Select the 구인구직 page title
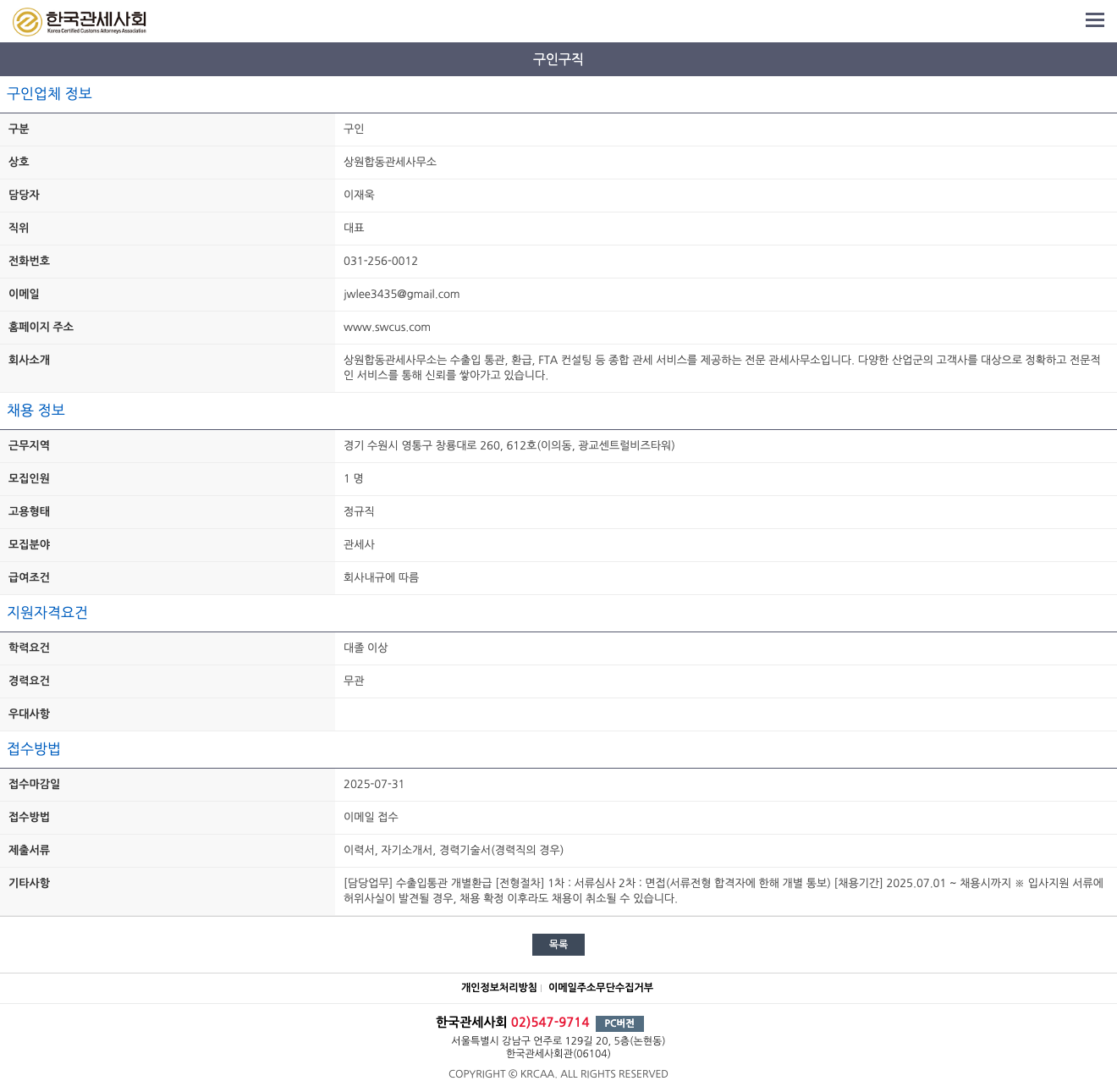 [x=558, y=59]
